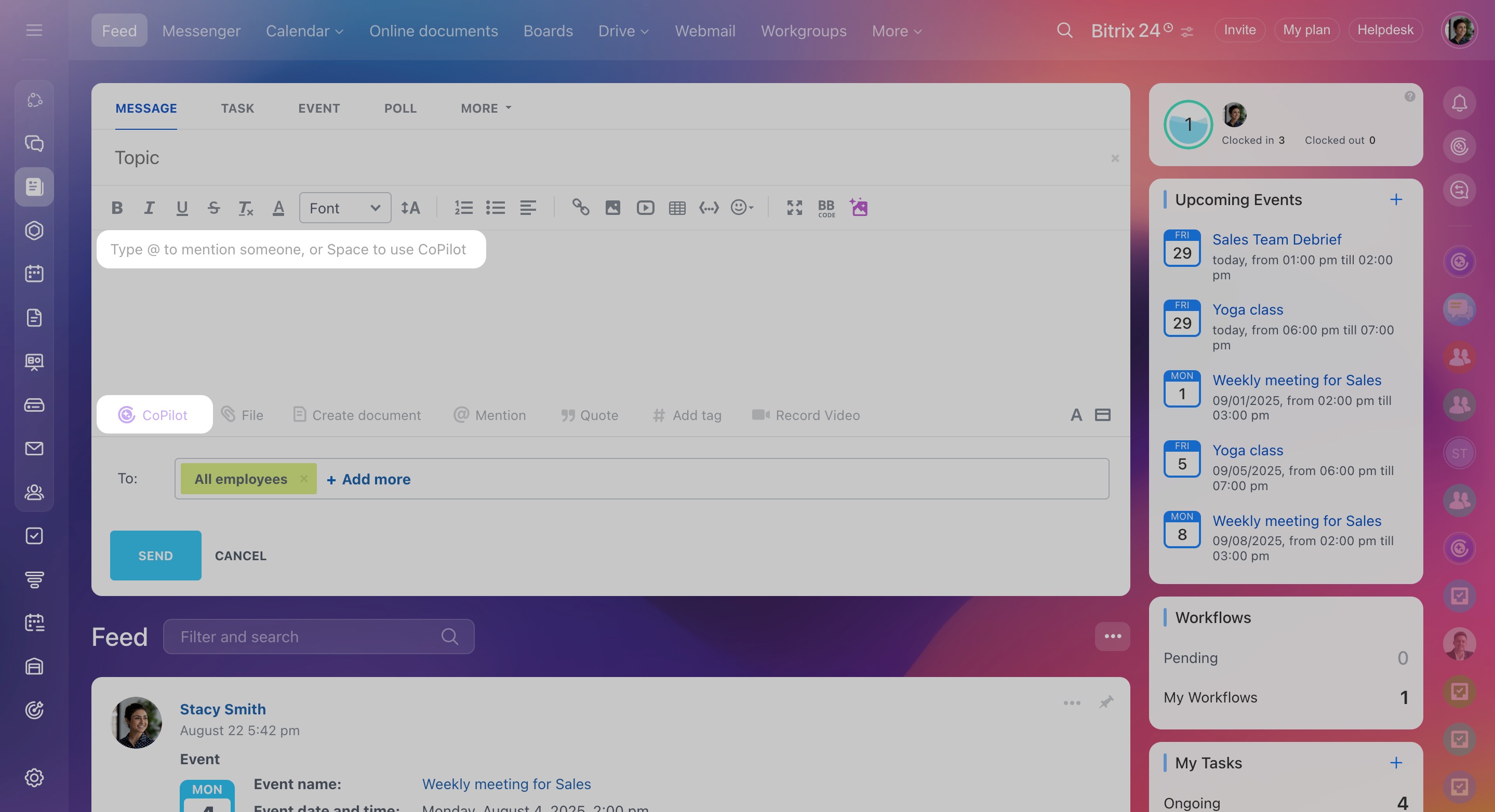The width and height of the screenshot is (1495, 812).
Task: Toggle the text formatting panel A icon
Action: [x=1076, y=415]
